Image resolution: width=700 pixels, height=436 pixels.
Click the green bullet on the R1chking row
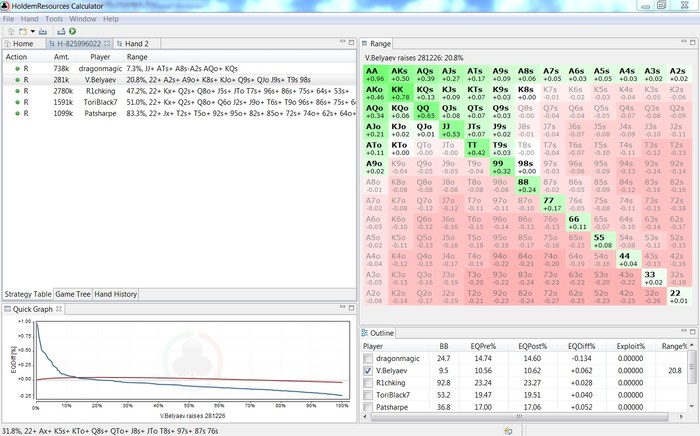(x=17, y=91)
